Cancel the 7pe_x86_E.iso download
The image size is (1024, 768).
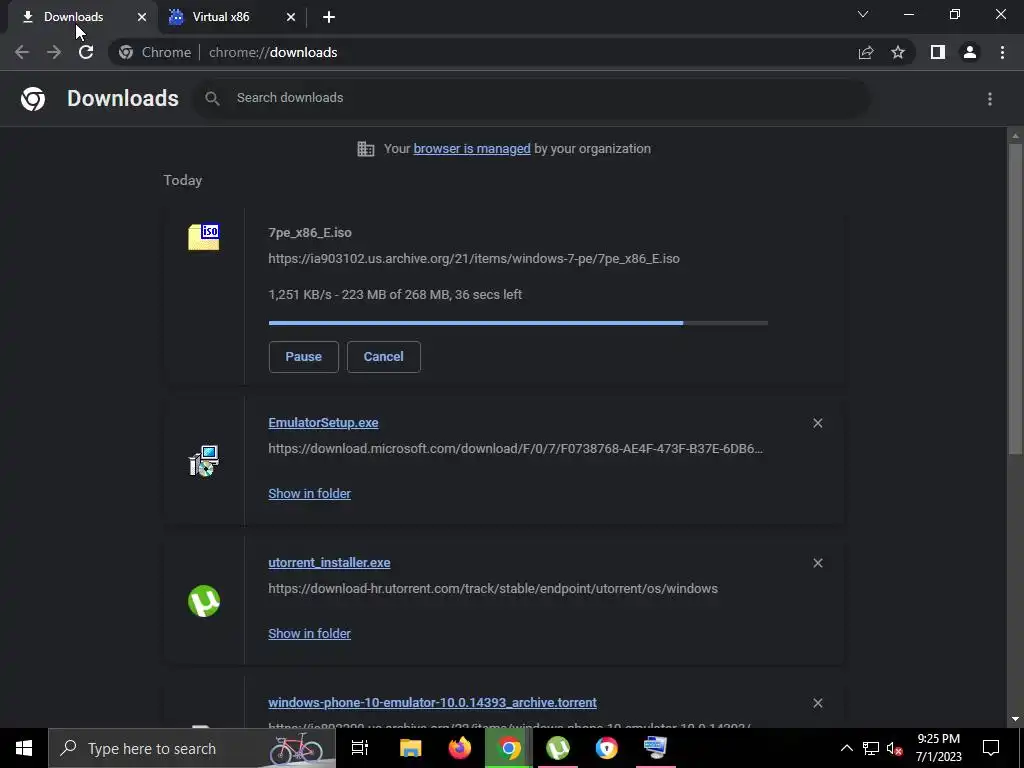click(x=383, y=357)
